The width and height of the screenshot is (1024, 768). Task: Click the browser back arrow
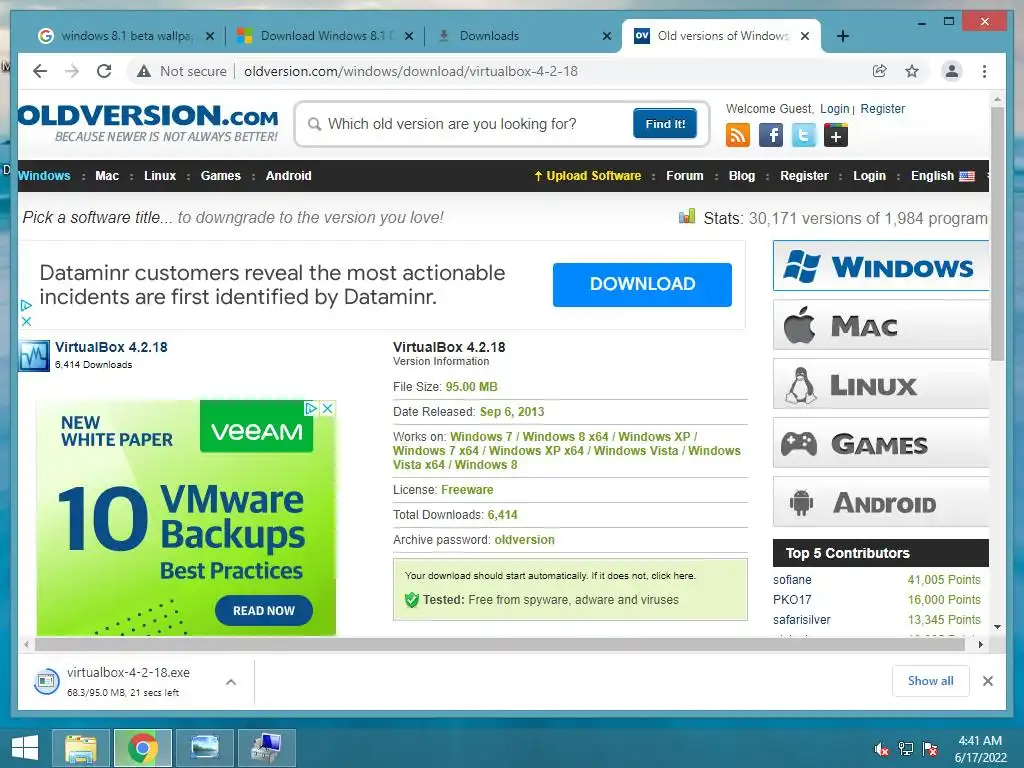tap(40, 71)
